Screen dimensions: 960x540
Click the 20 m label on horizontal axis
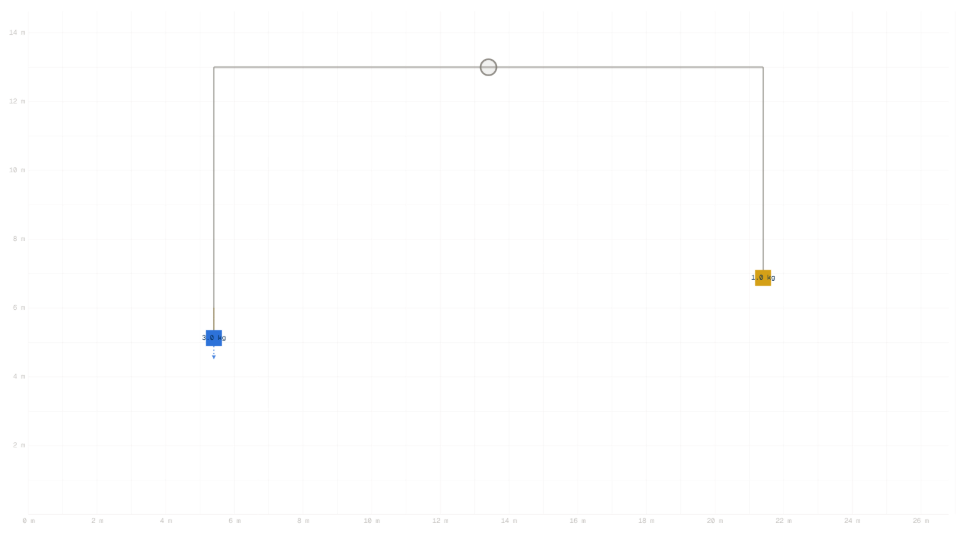pos(714,521)
